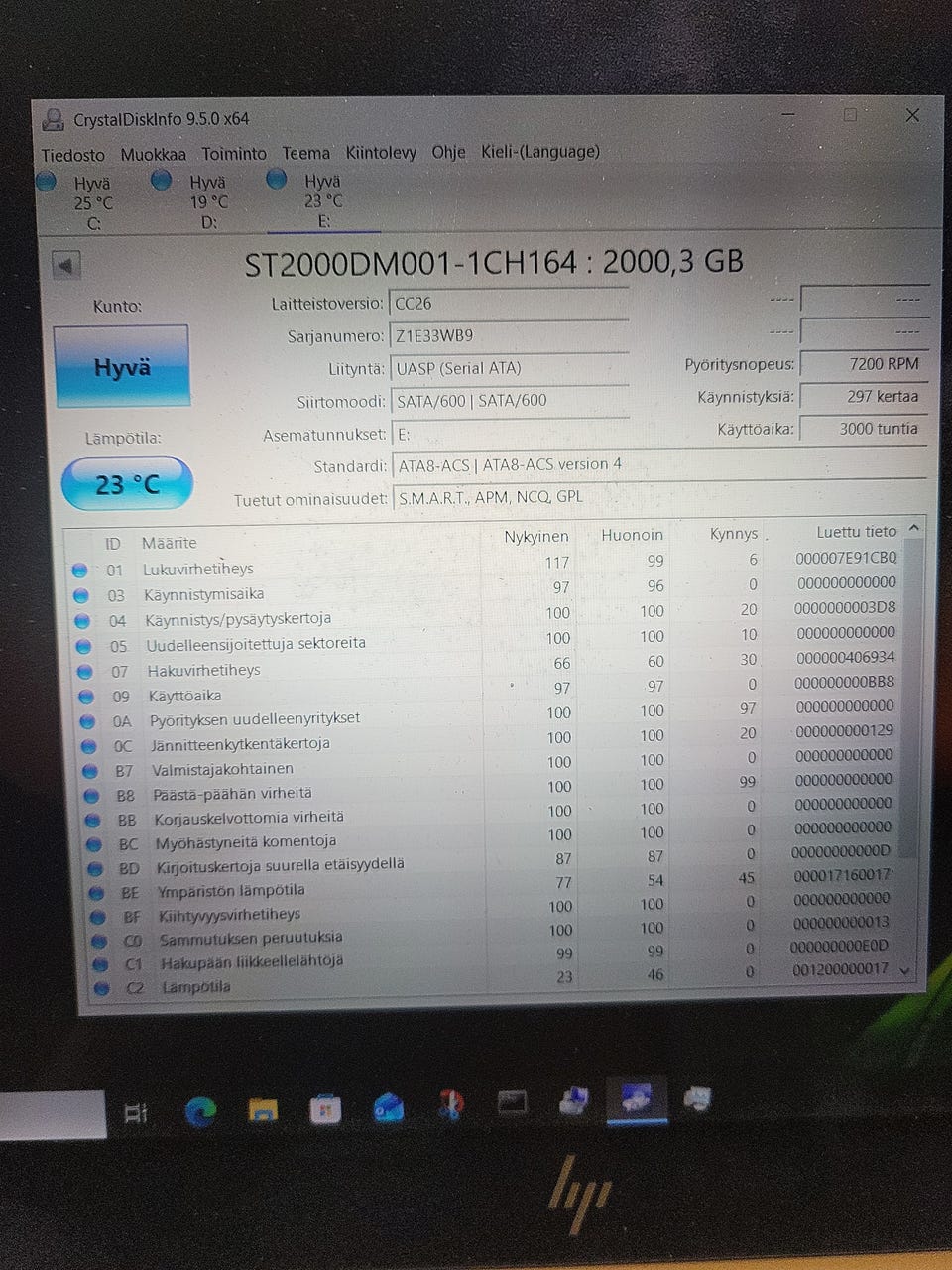952x1270 pixels.
Task: Click the status icon for 09 Käyttöaika
Action: pos(86,697)
